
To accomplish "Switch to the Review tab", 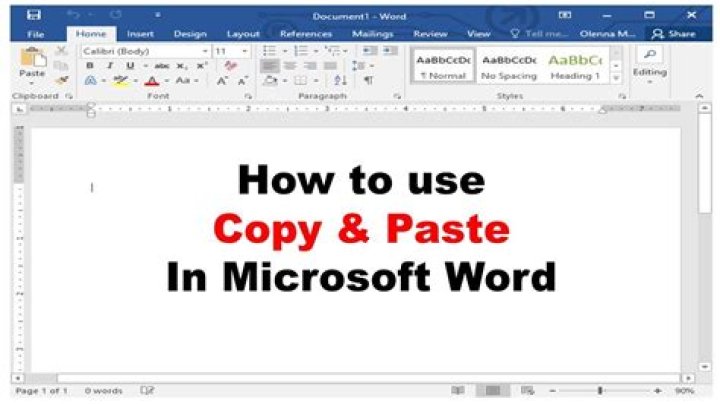I will point(430,34).
